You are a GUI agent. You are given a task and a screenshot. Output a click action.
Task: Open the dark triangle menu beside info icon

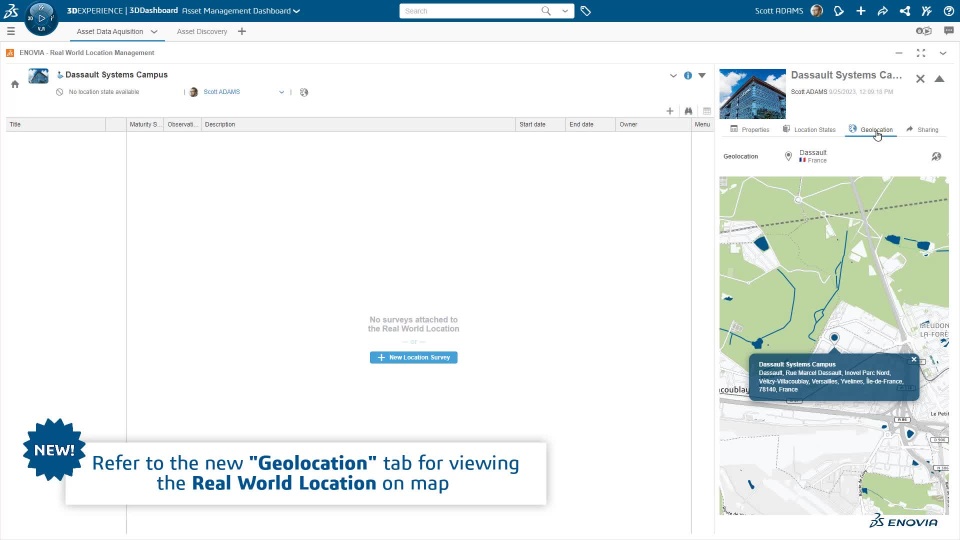(702, 75)
